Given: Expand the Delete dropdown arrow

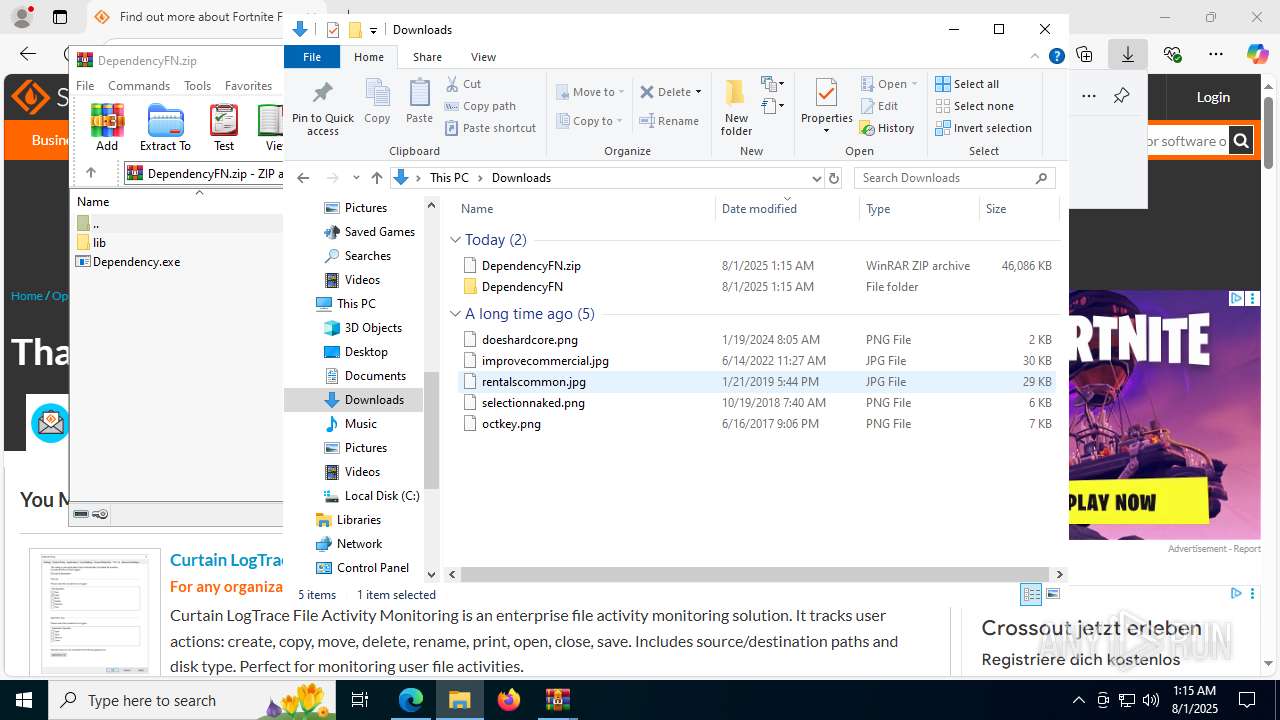Looking at the screenshot, I should 698,92.
